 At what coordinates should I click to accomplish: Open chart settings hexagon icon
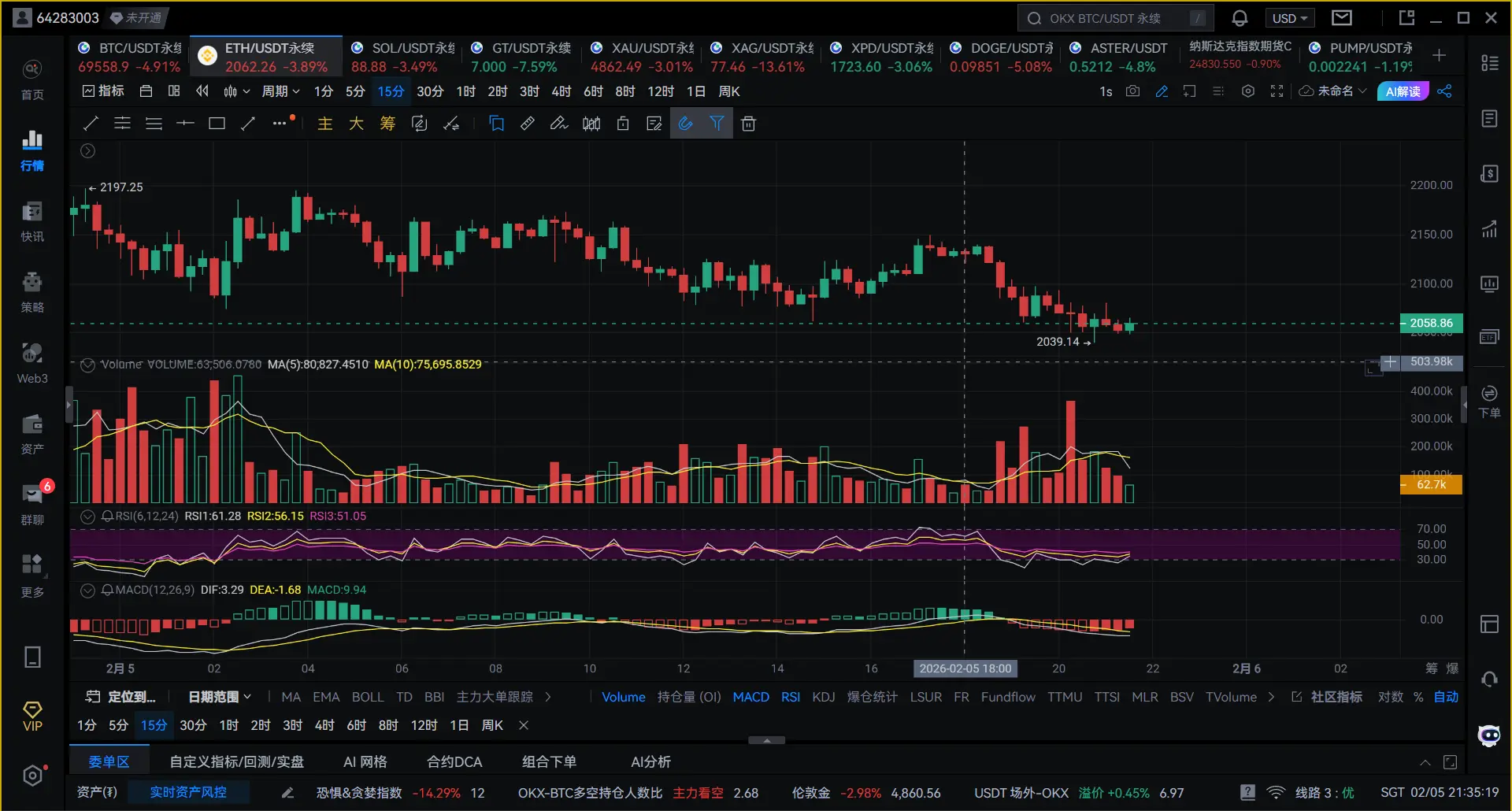pyautogui.click(x=1248, y=91)
